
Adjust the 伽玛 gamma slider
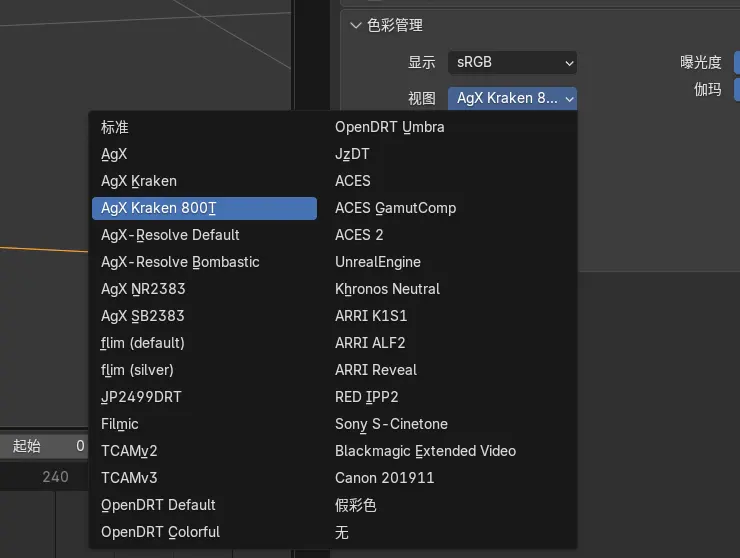tap(737, 89)
